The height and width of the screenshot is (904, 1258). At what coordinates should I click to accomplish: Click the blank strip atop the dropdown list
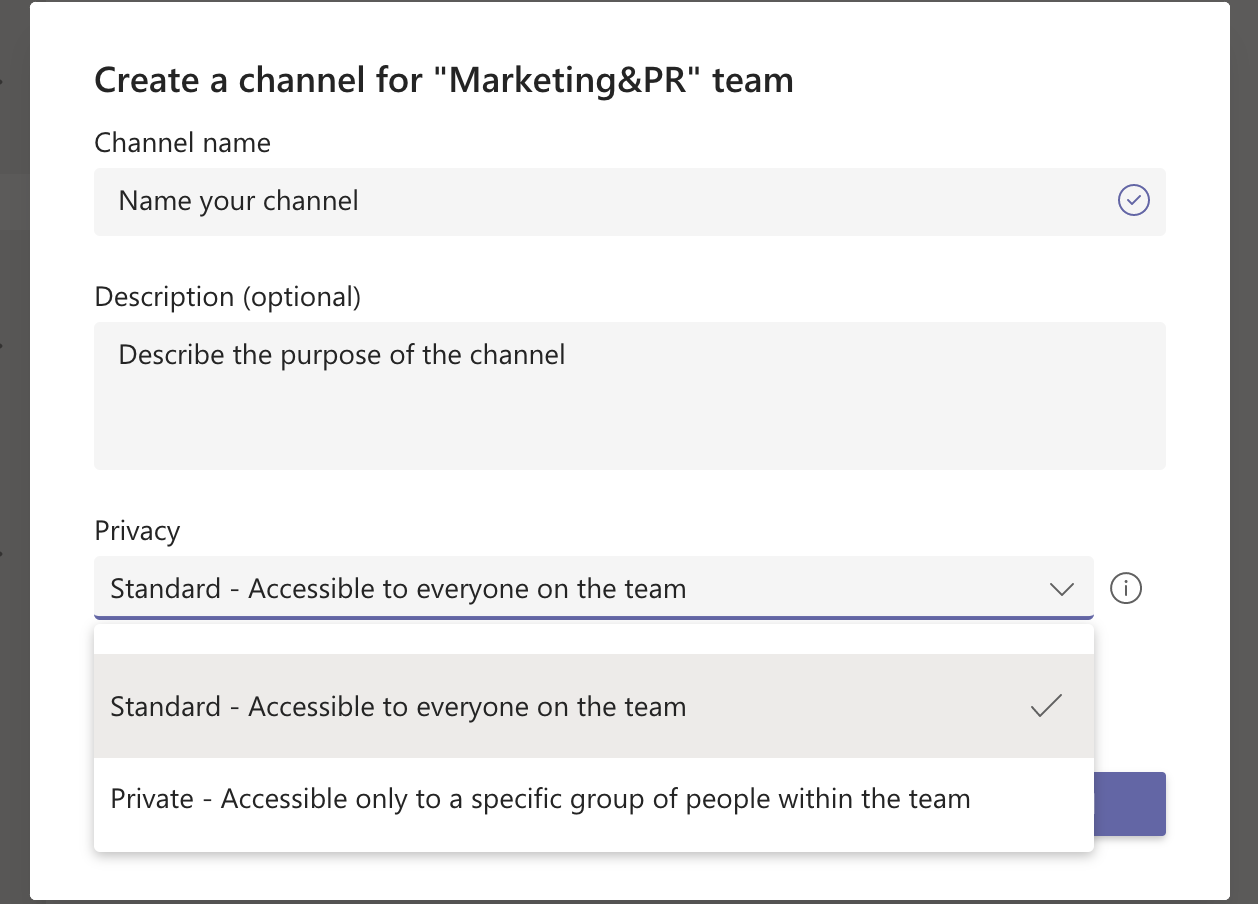[x=593, y=639]
